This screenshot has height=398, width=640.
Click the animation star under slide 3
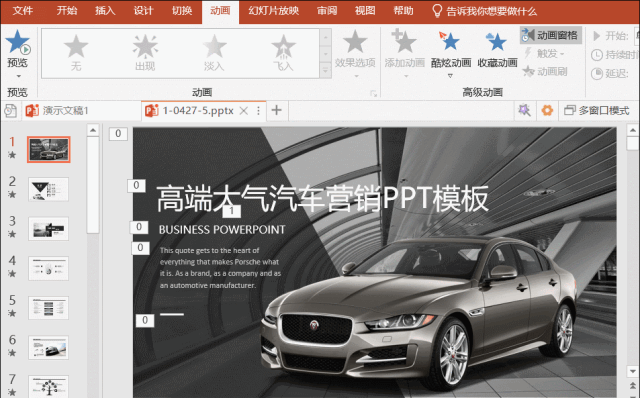[12, 234]
